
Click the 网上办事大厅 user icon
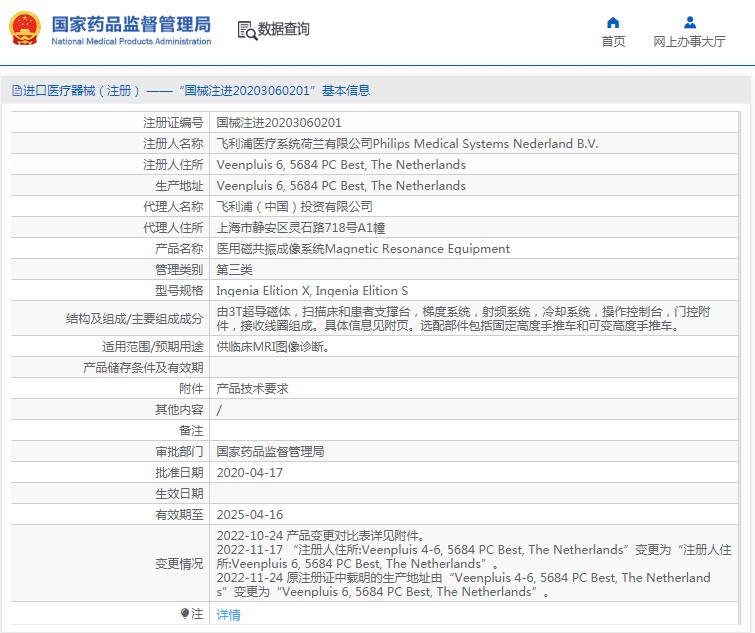(x=690, y=23)
